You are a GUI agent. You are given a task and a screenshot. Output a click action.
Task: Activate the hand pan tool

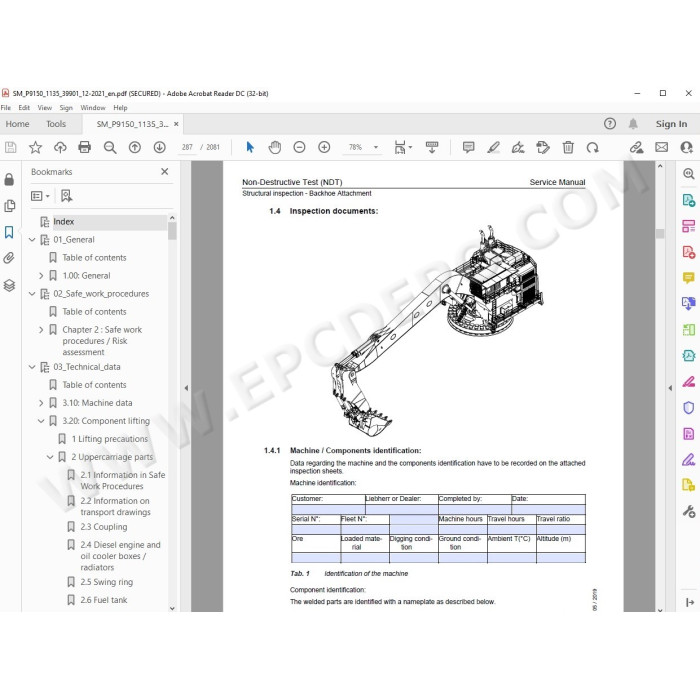pos(275,147)
